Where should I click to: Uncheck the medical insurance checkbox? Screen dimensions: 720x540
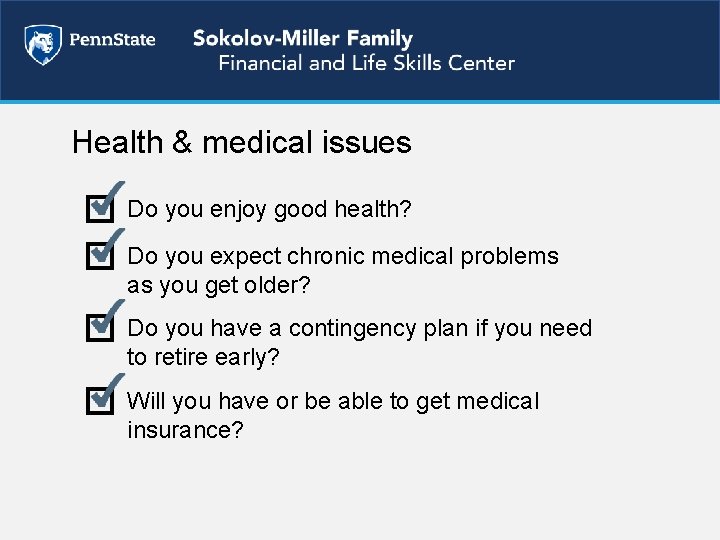tap(100, 400)
